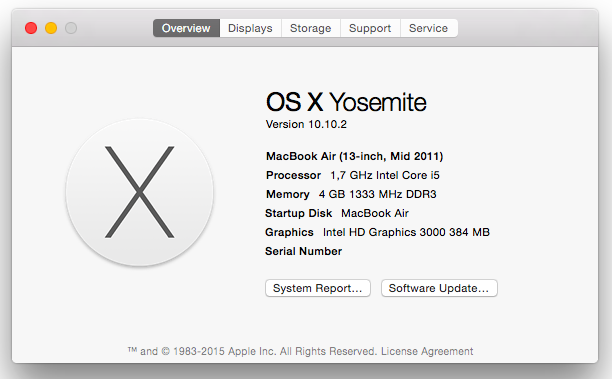Click the Intel HD Graphics 3000 line

click(377, 232)
